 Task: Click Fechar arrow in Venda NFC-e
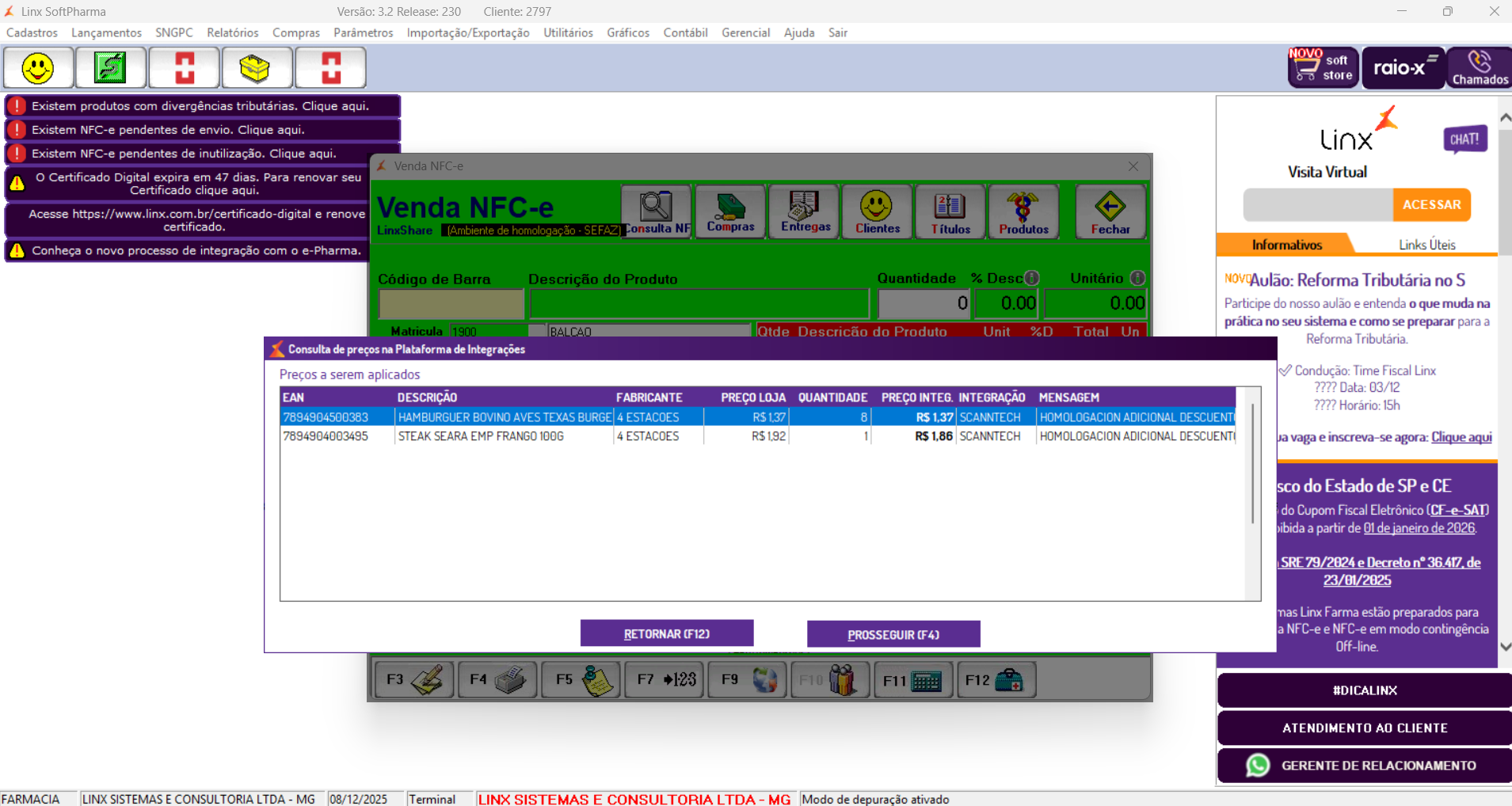1110,211
